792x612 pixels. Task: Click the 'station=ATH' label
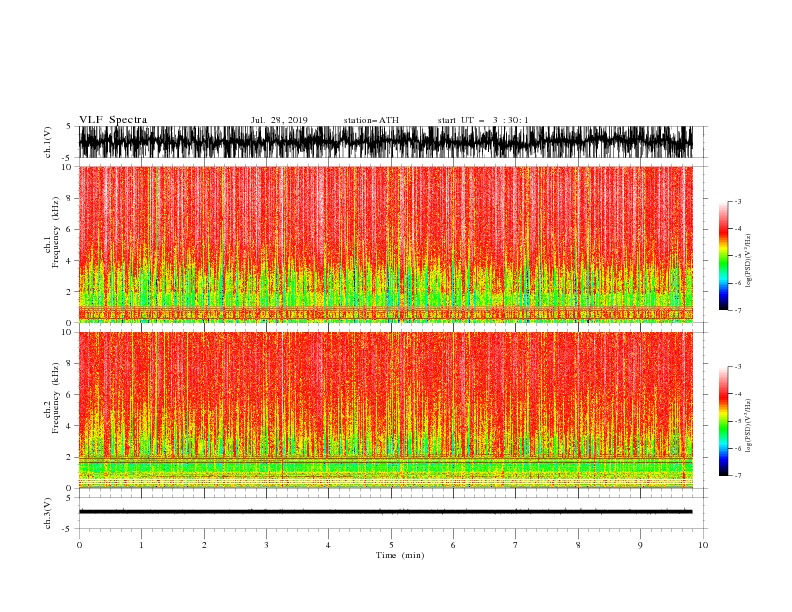pos(371,120)
